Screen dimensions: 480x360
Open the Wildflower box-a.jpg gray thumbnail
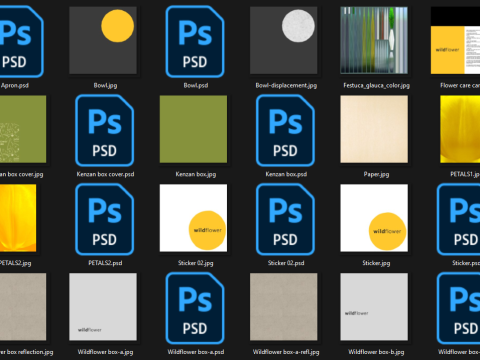(x=103, y=307)
